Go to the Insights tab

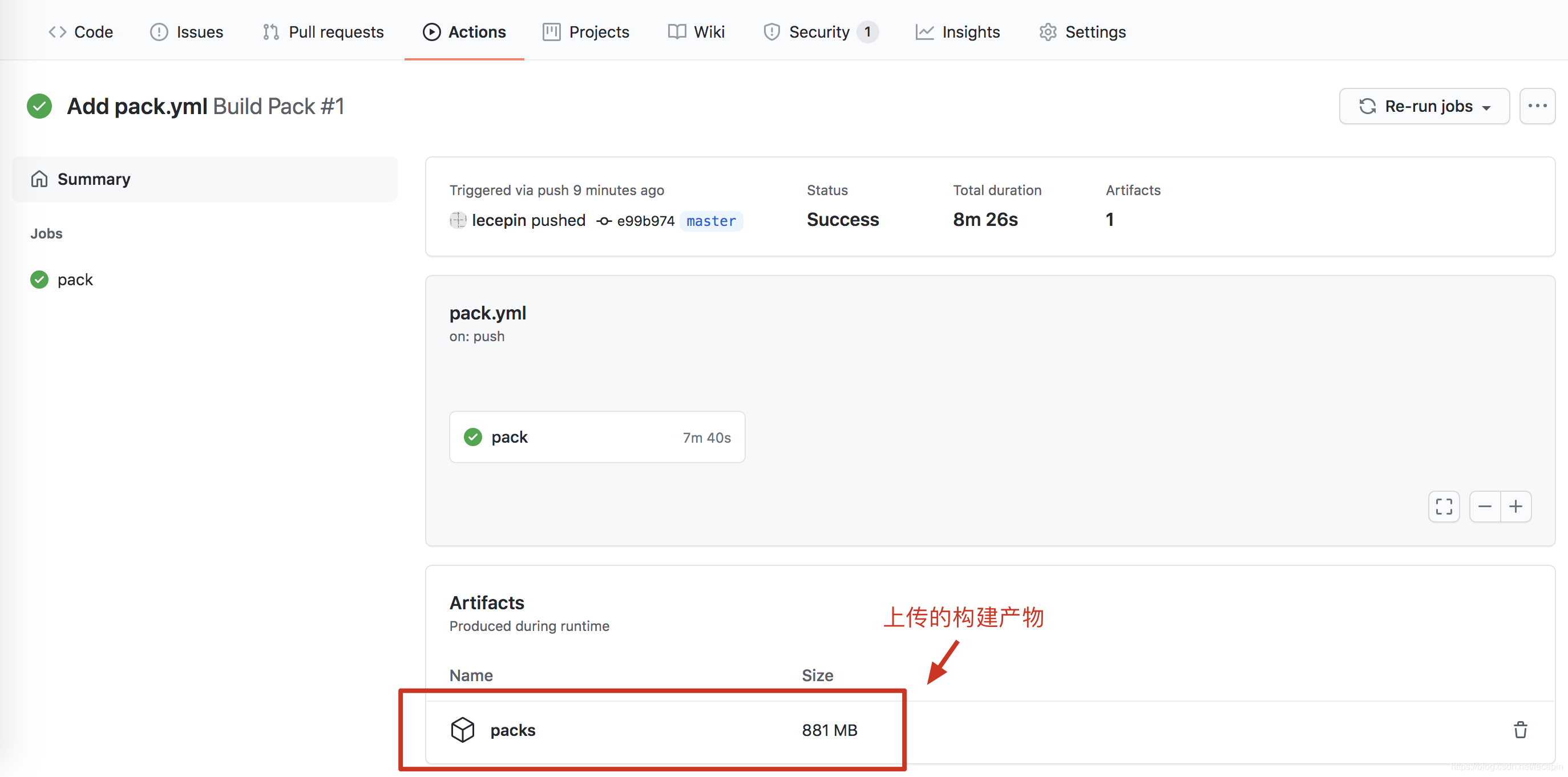tap(957, 31)
